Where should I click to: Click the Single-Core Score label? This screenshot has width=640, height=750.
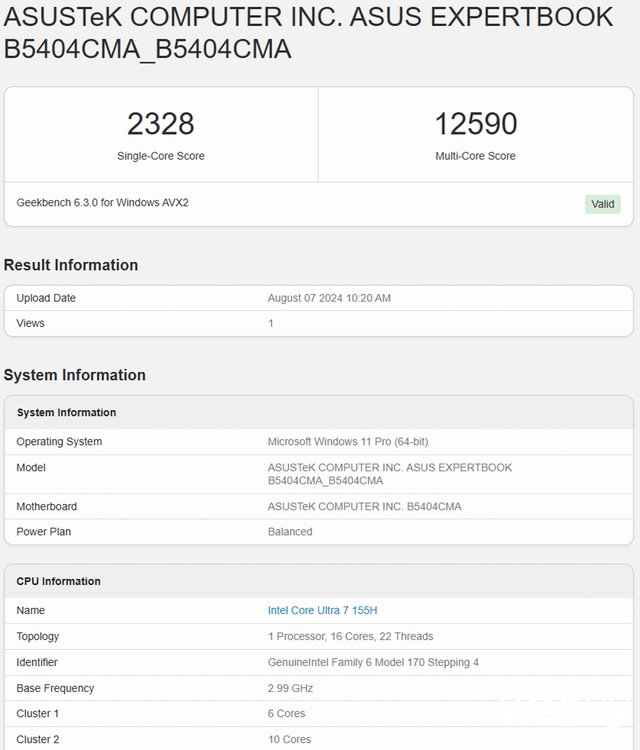(161, 156)
